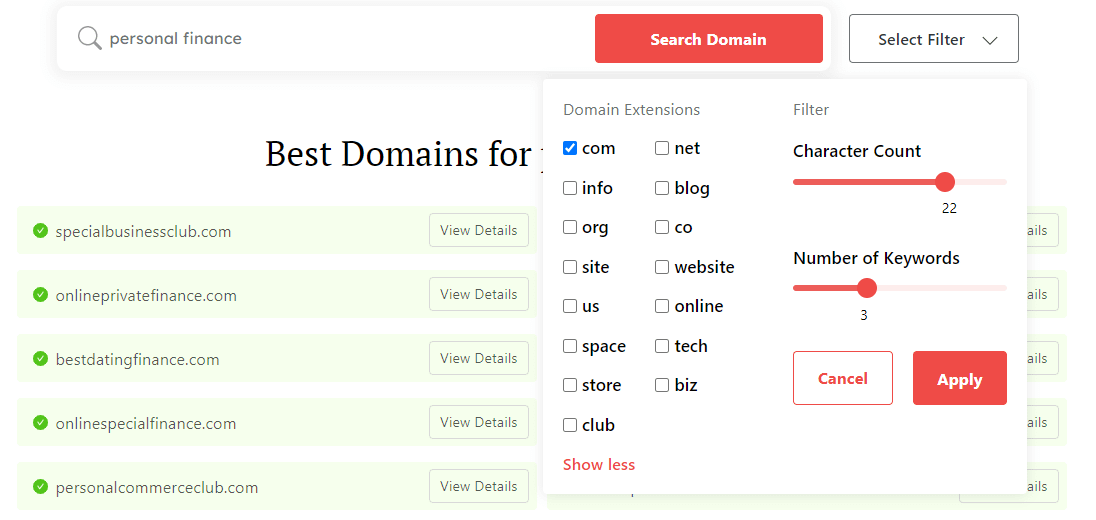Uncheck the com extension checkbox
This screenshot has height=520, width=1096.
[x=570, y=148]
